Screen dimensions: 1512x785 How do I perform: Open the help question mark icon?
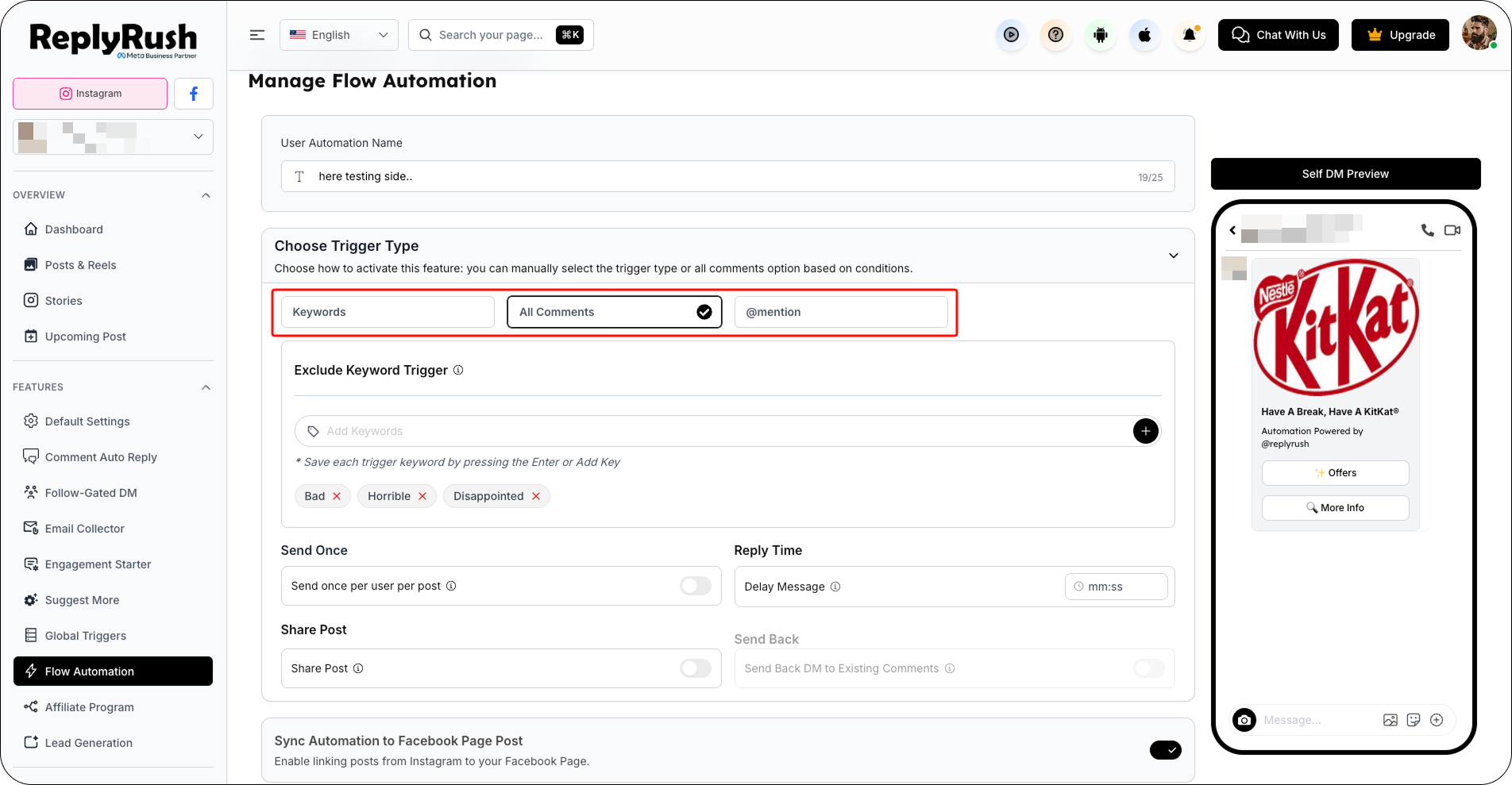(1055, 35)
